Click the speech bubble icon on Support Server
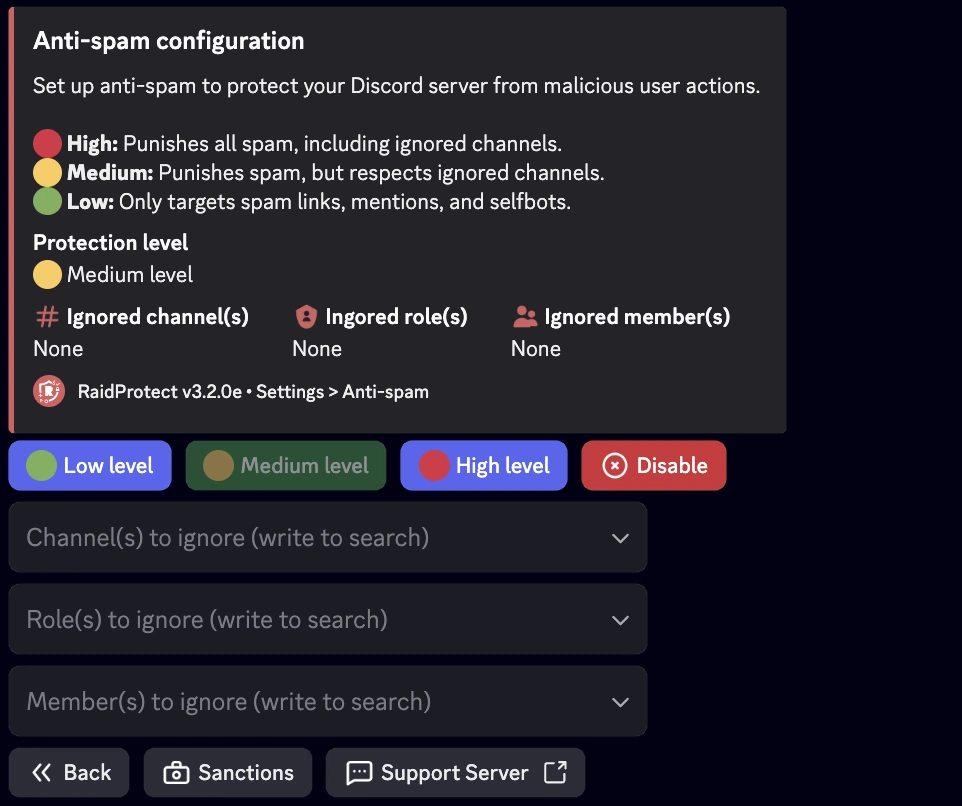Viewport: 962px width, 806px height. coord(357,771)
